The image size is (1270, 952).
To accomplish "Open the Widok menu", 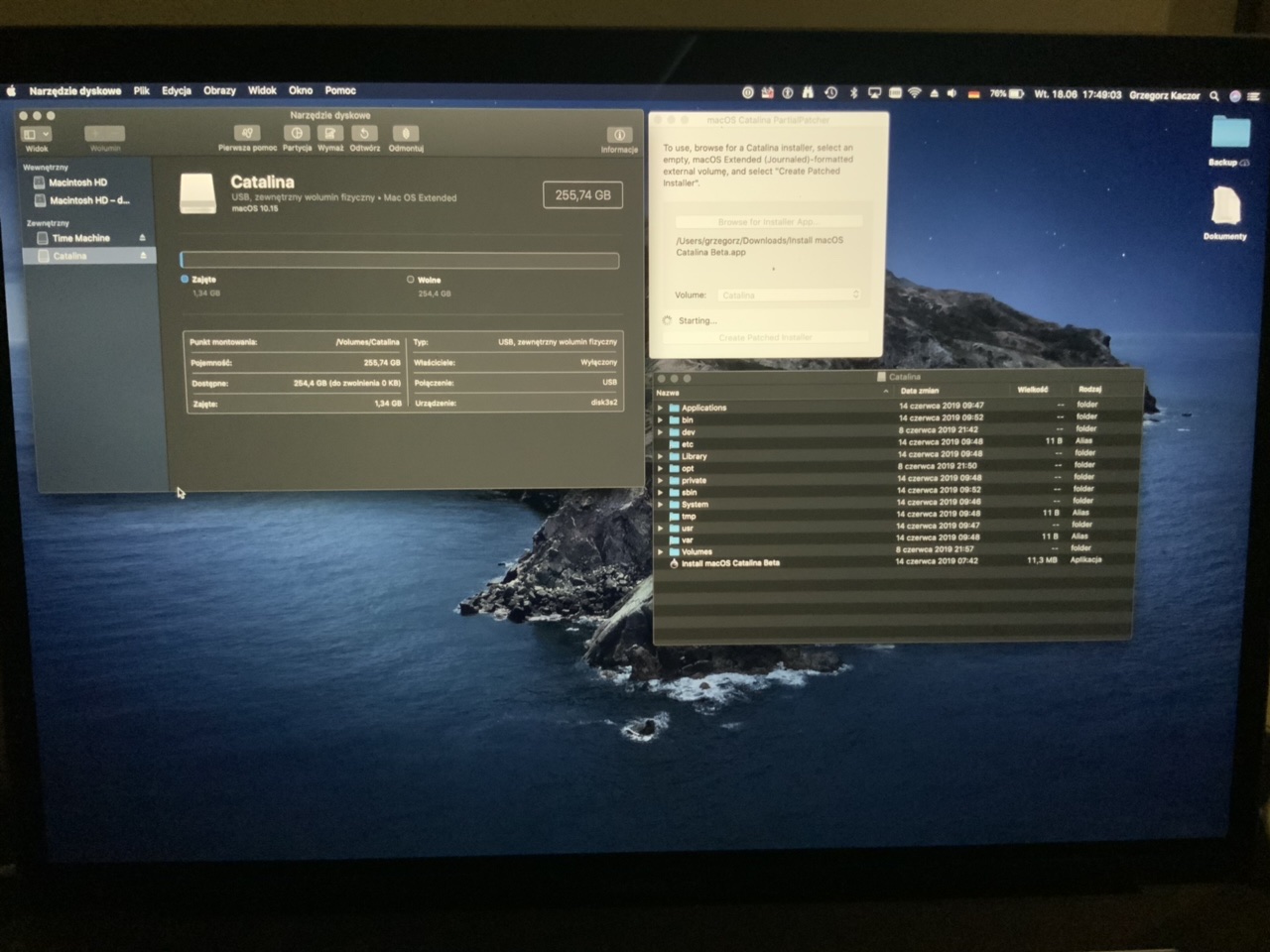I will (x=262, y=90).
